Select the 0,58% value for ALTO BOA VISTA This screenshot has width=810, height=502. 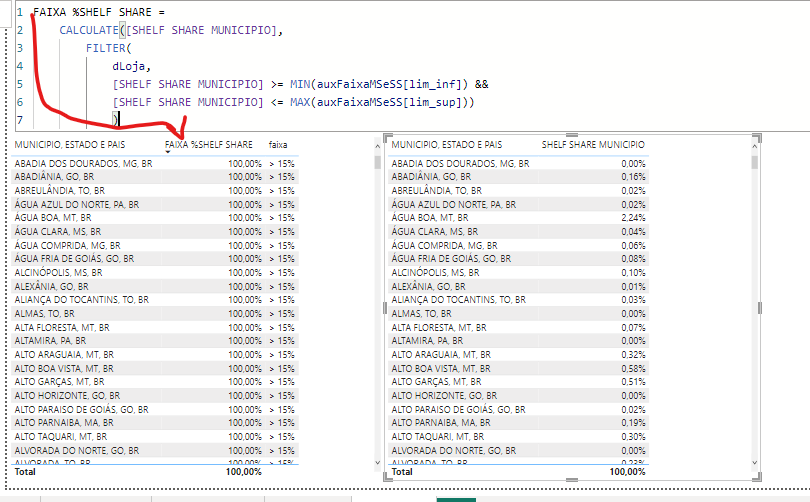pos(633,368)
